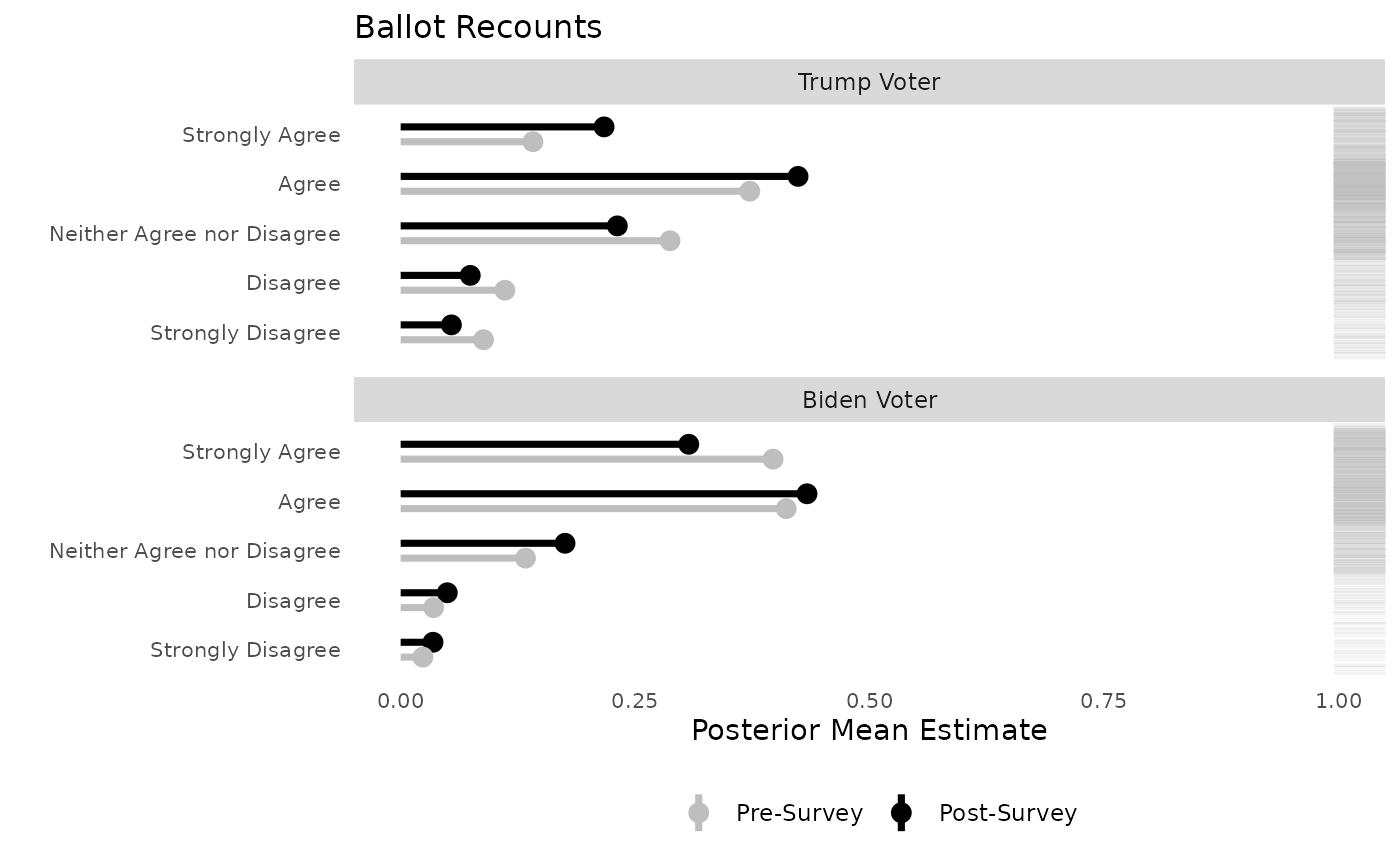This screenshot has width=1400, height=865.
Task: Click the Posterior Mean Estimate axis title
Action: tap(869, 731)
